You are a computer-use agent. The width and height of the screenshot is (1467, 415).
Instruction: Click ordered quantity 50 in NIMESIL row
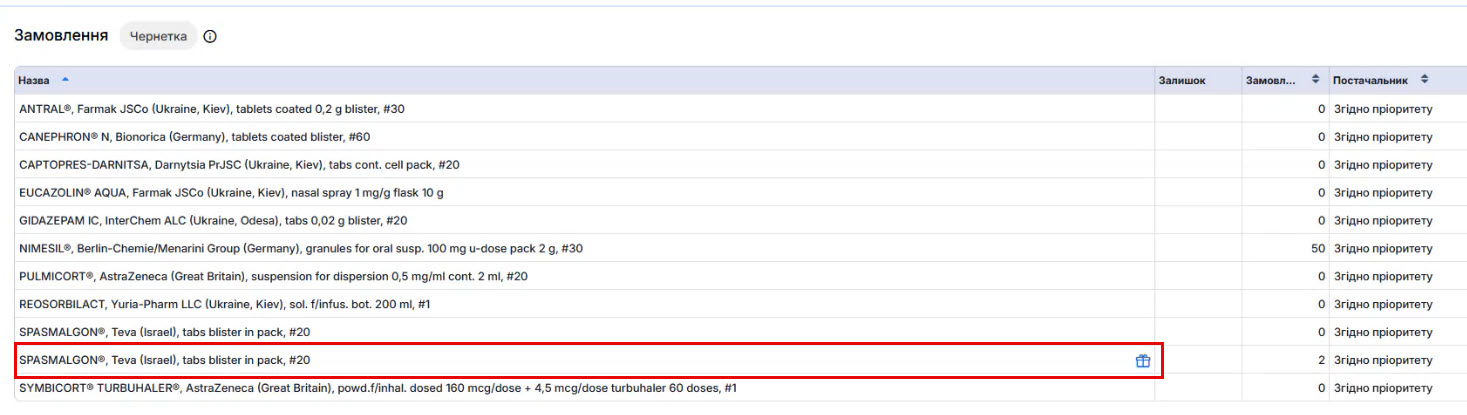point(1317,249)
